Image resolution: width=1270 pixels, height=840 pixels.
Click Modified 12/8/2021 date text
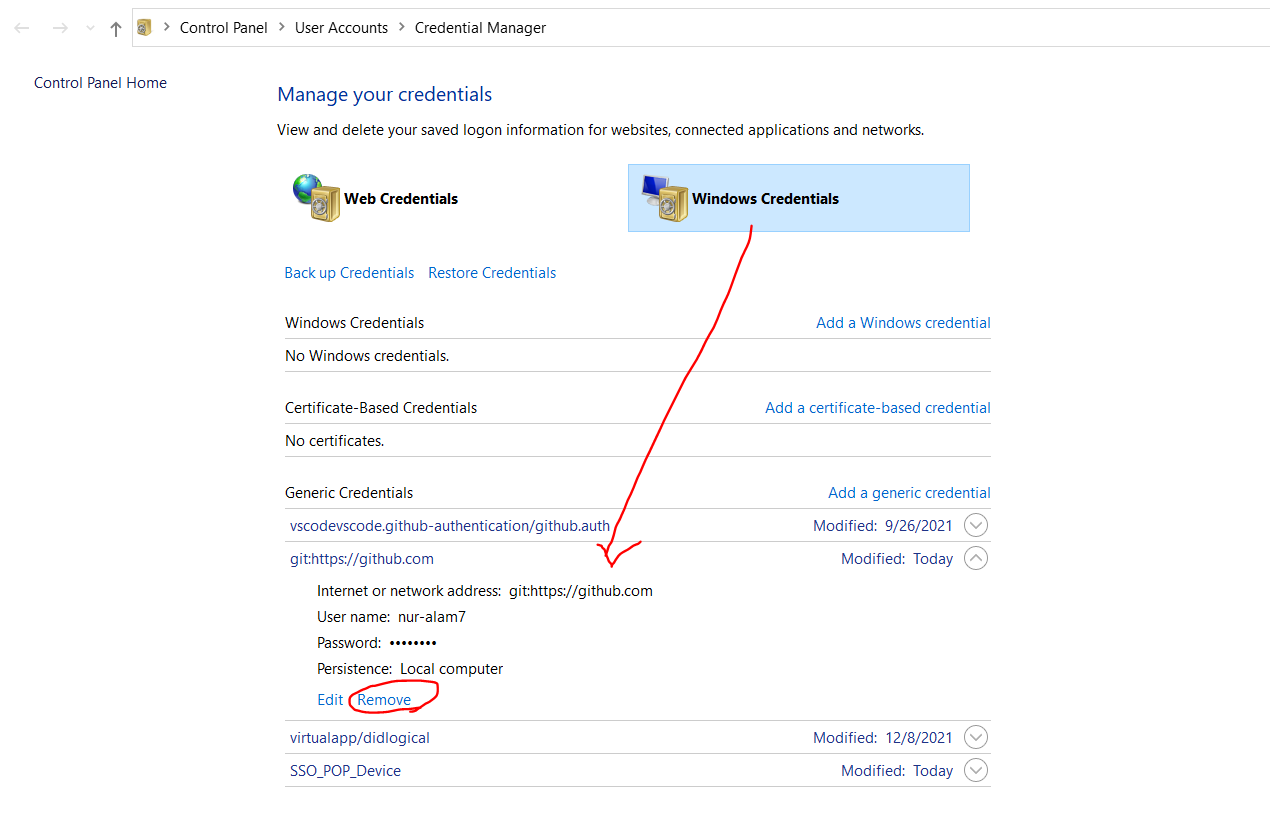(x=883, y=738)
